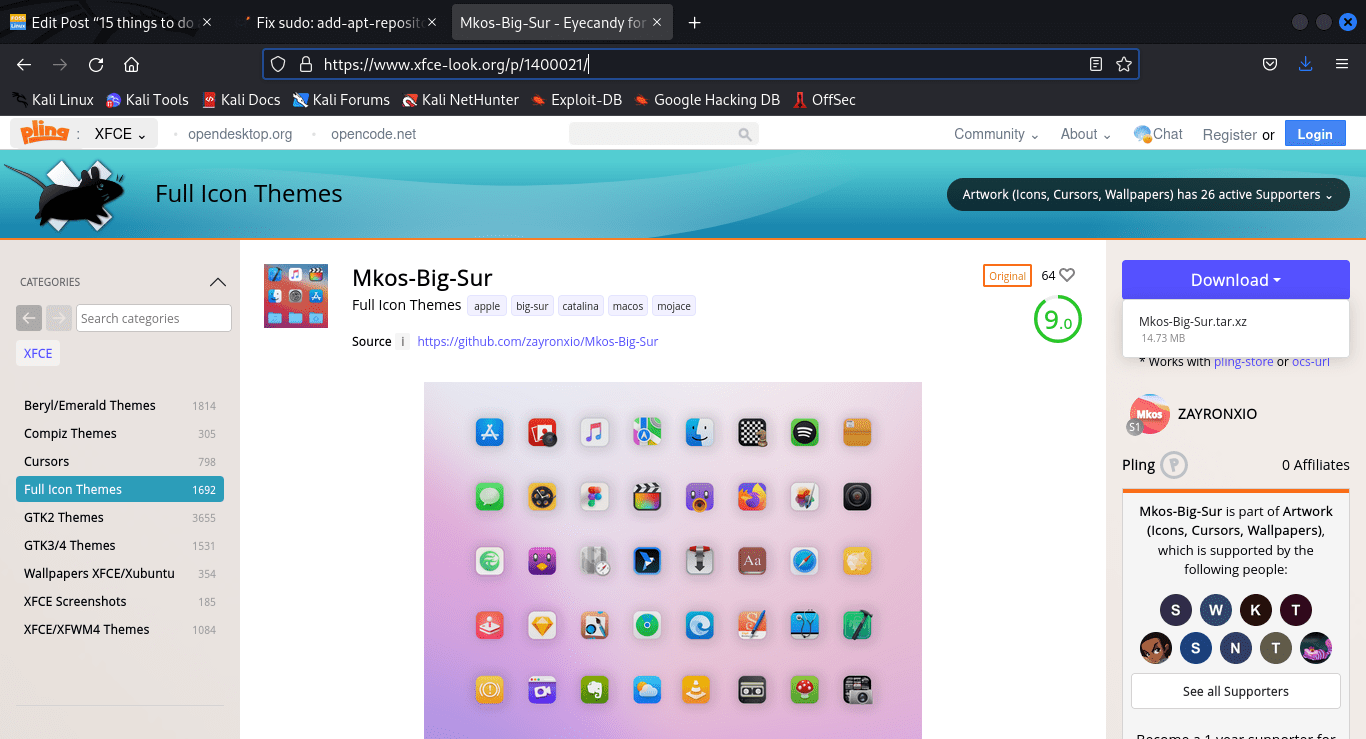This screenshot has width=1366, height=739.
Task: Open the GitHub source link
Action: 537,341
